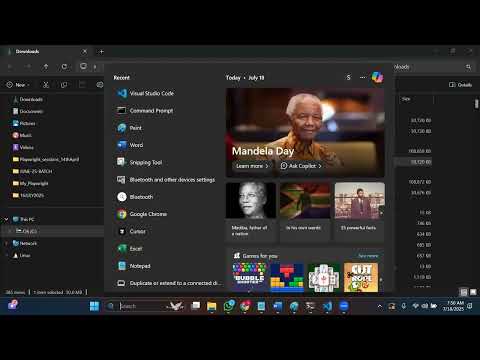Add a new File Explorer tab
Viewport: 480px width, 360px height.
[x=101, y=52]
